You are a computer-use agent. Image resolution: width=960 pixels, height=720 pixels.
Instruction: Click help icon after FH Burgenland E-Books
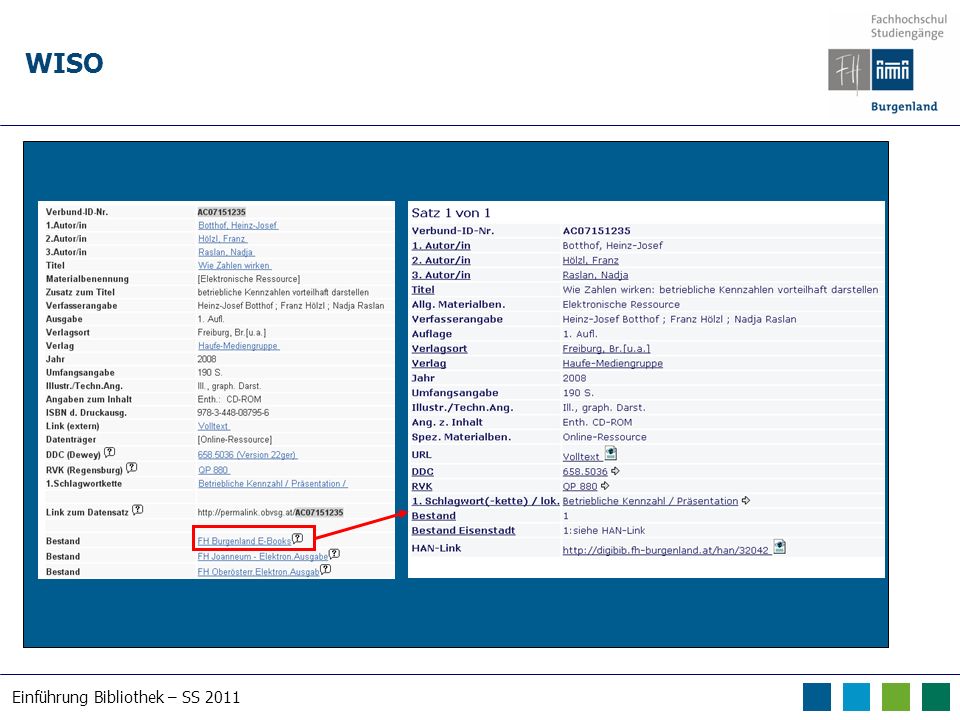298,538
